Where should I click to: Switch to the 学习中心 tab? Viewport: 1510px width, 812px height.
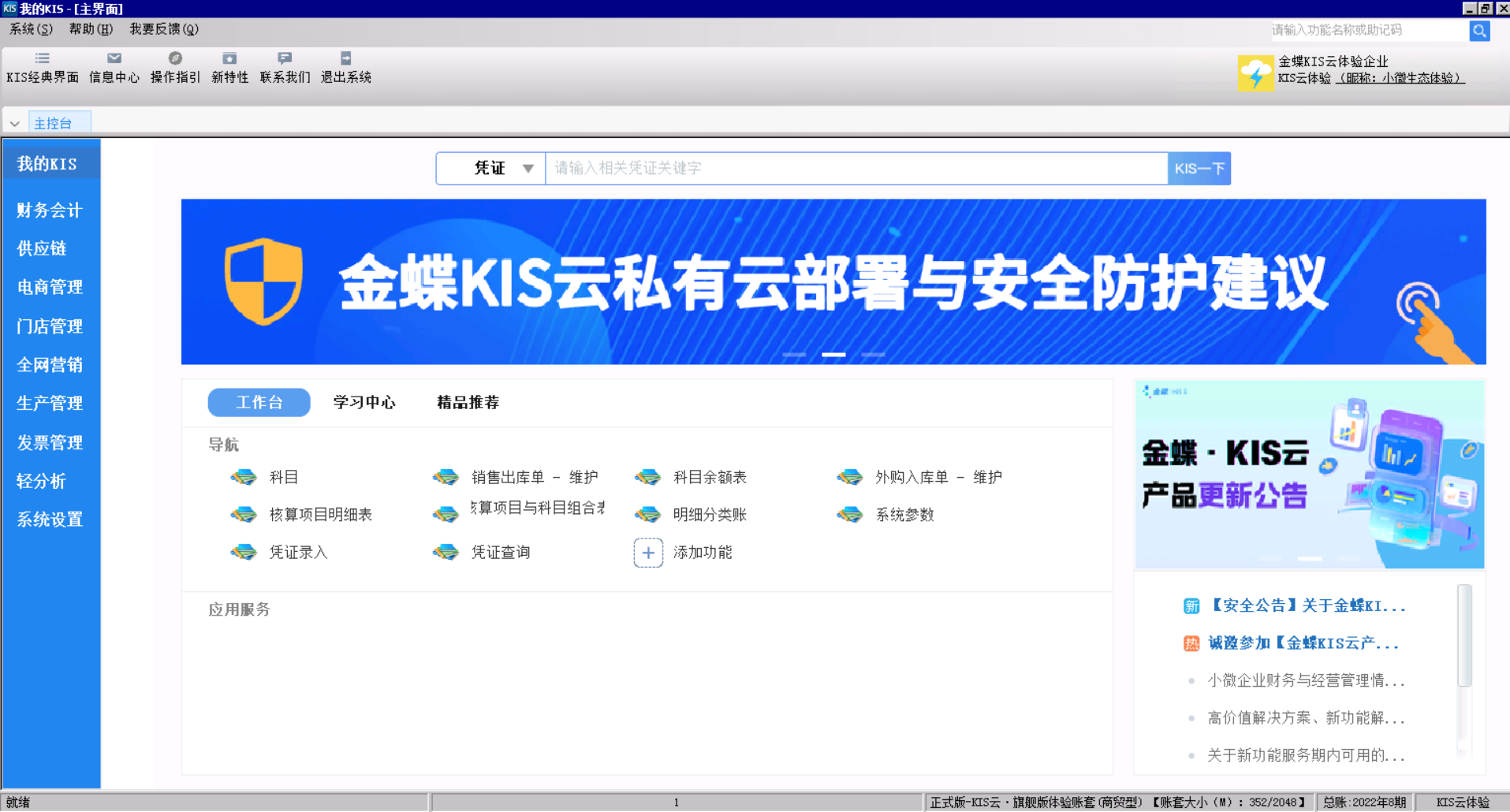coord(364,402)
